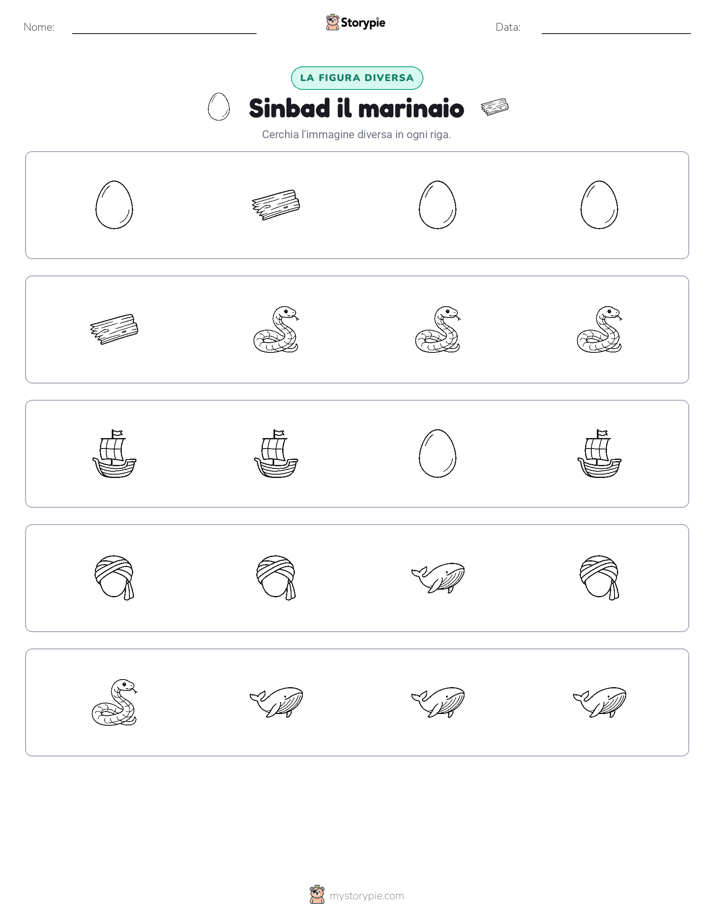
Task: Click the LA FIGURA DIVERSA badge
Action: pyautogui.click(x=357, y=78)
